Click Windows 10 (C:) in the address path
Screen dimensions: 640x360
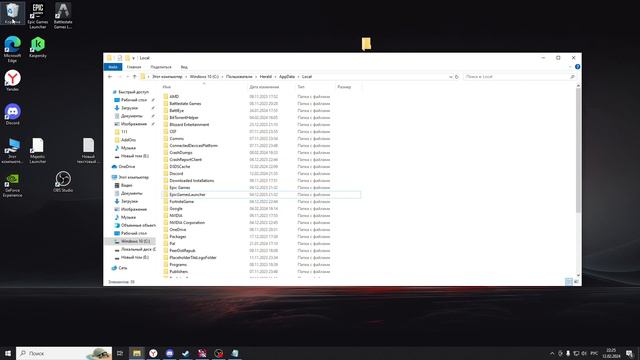(x=204, y=77)
